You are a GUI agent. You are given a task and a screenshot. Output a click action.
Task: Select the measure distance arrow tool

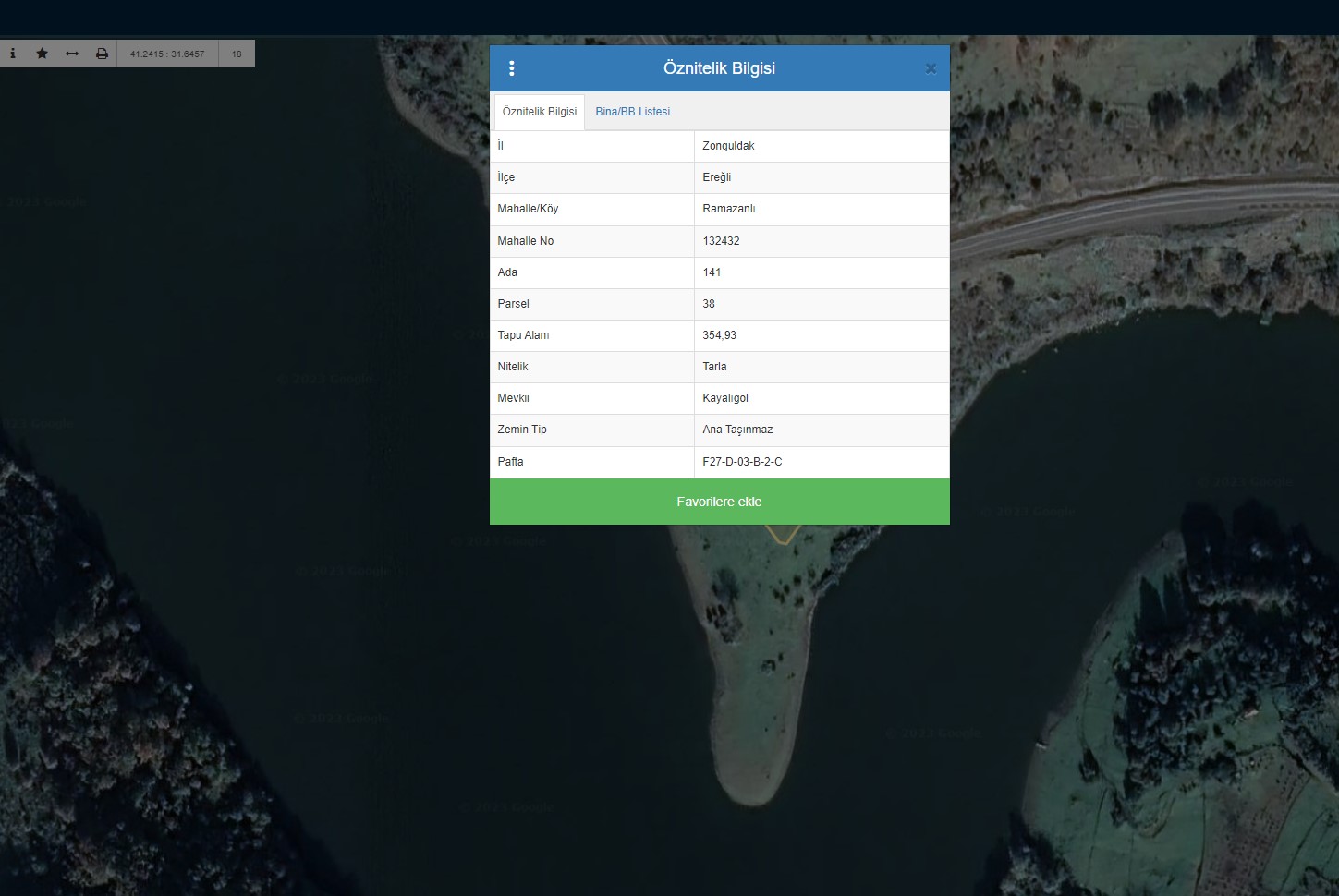coord(72,54)
